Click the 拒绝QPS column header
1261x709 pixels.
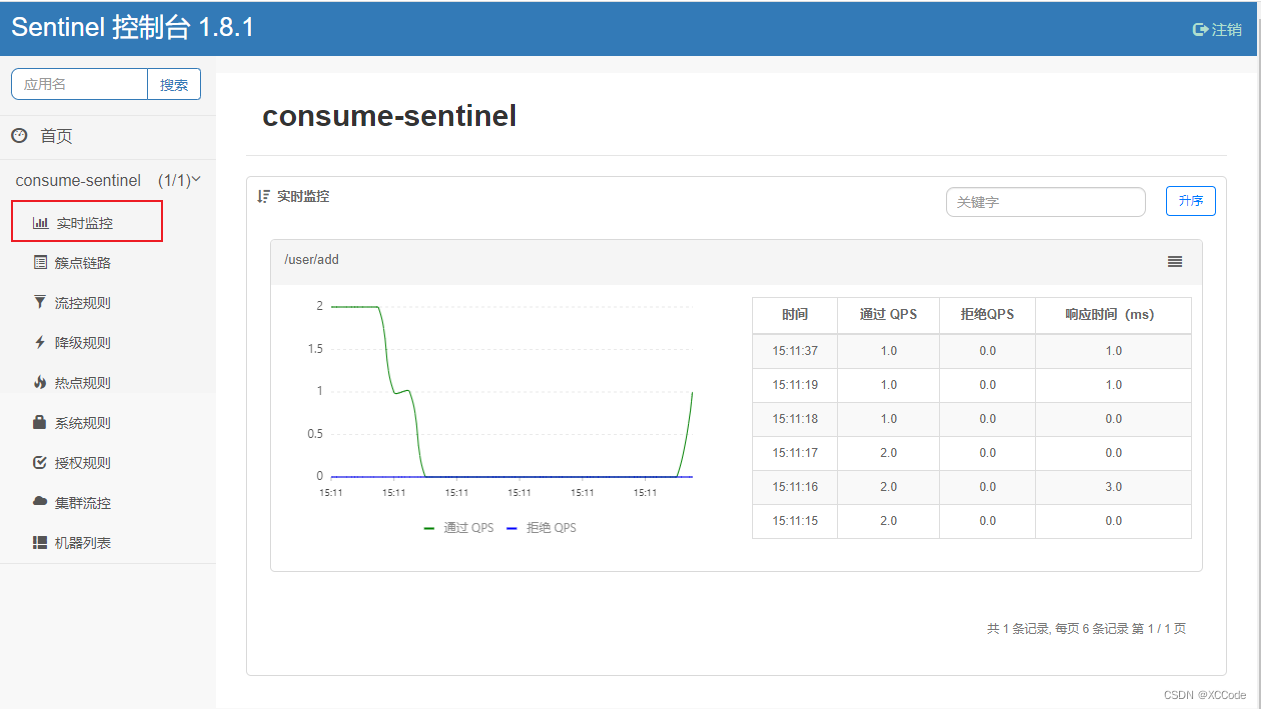coord(987,314)
